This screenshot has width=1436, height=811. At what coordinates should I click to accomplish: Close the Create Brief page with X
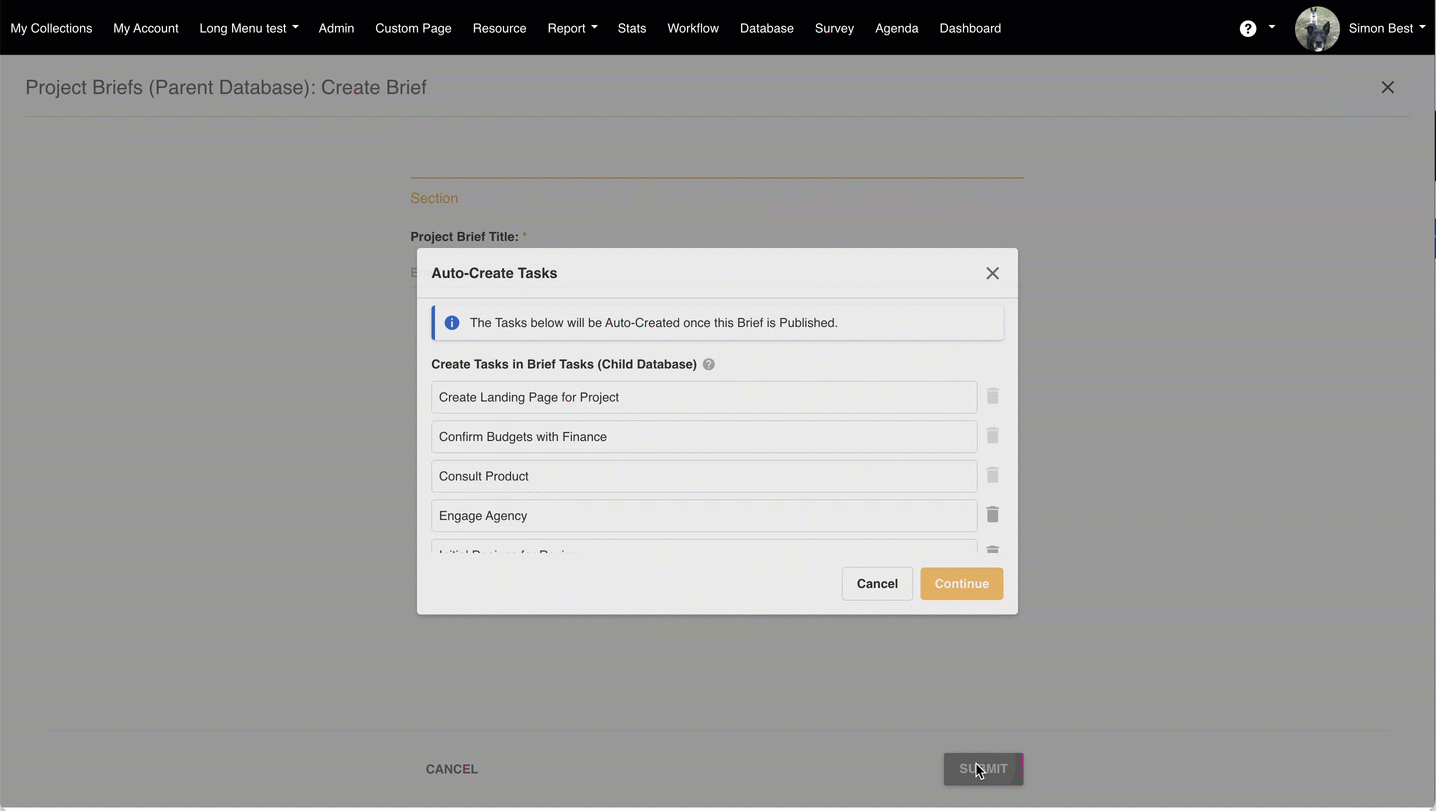pos(1387,87)
